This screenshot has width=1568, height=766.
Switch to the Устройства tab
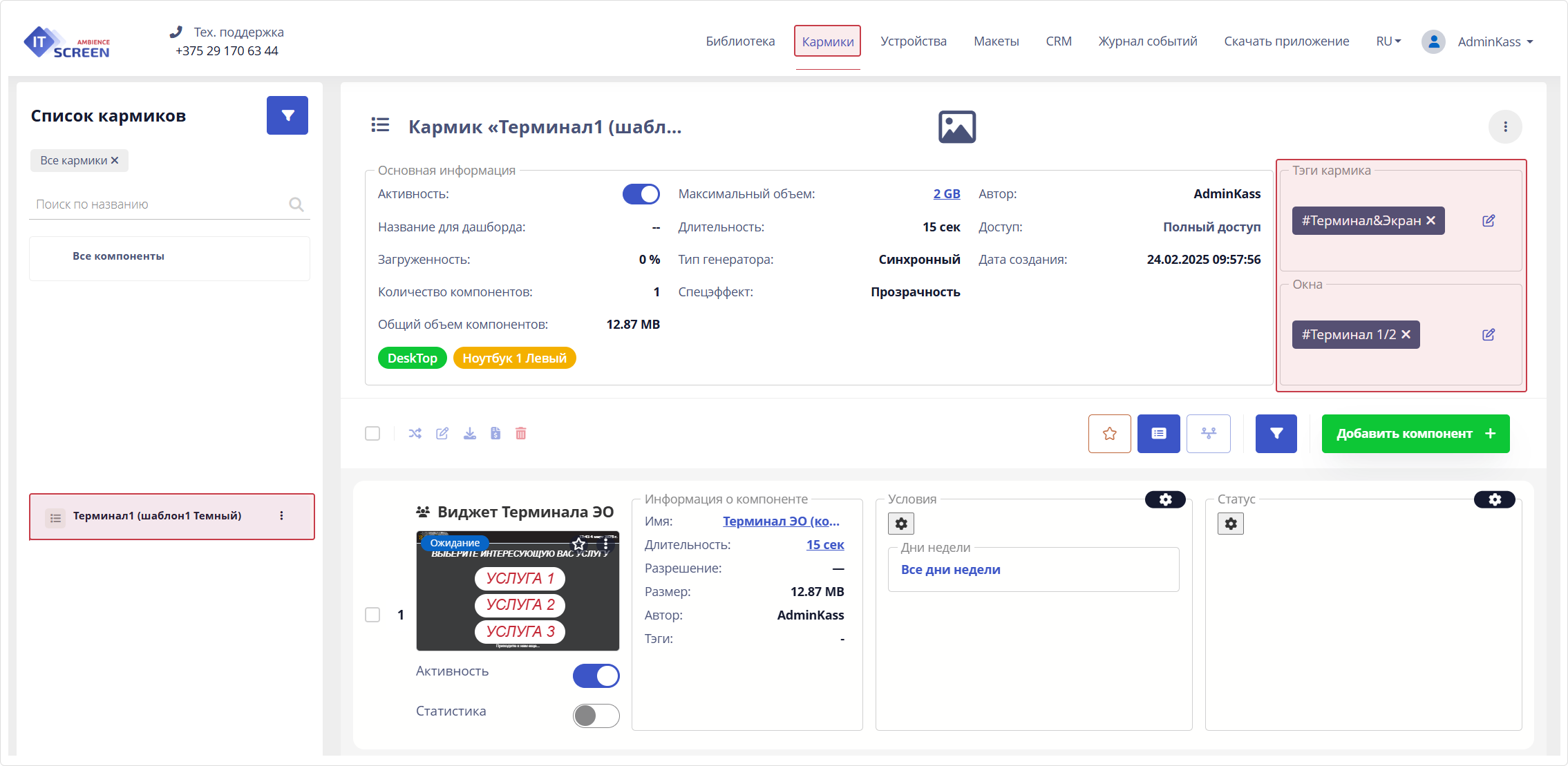914,41
